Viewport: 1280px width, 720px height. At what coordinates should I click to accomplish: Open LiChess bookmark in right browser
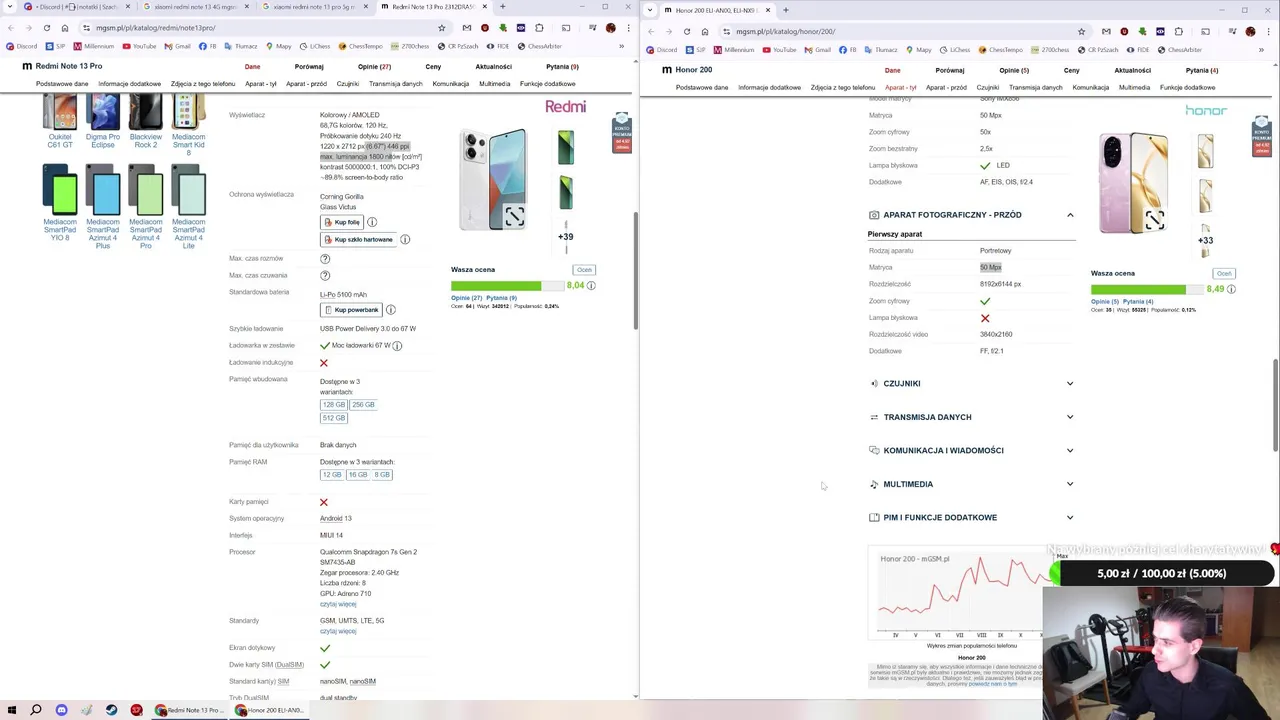[x=955, y=50]
